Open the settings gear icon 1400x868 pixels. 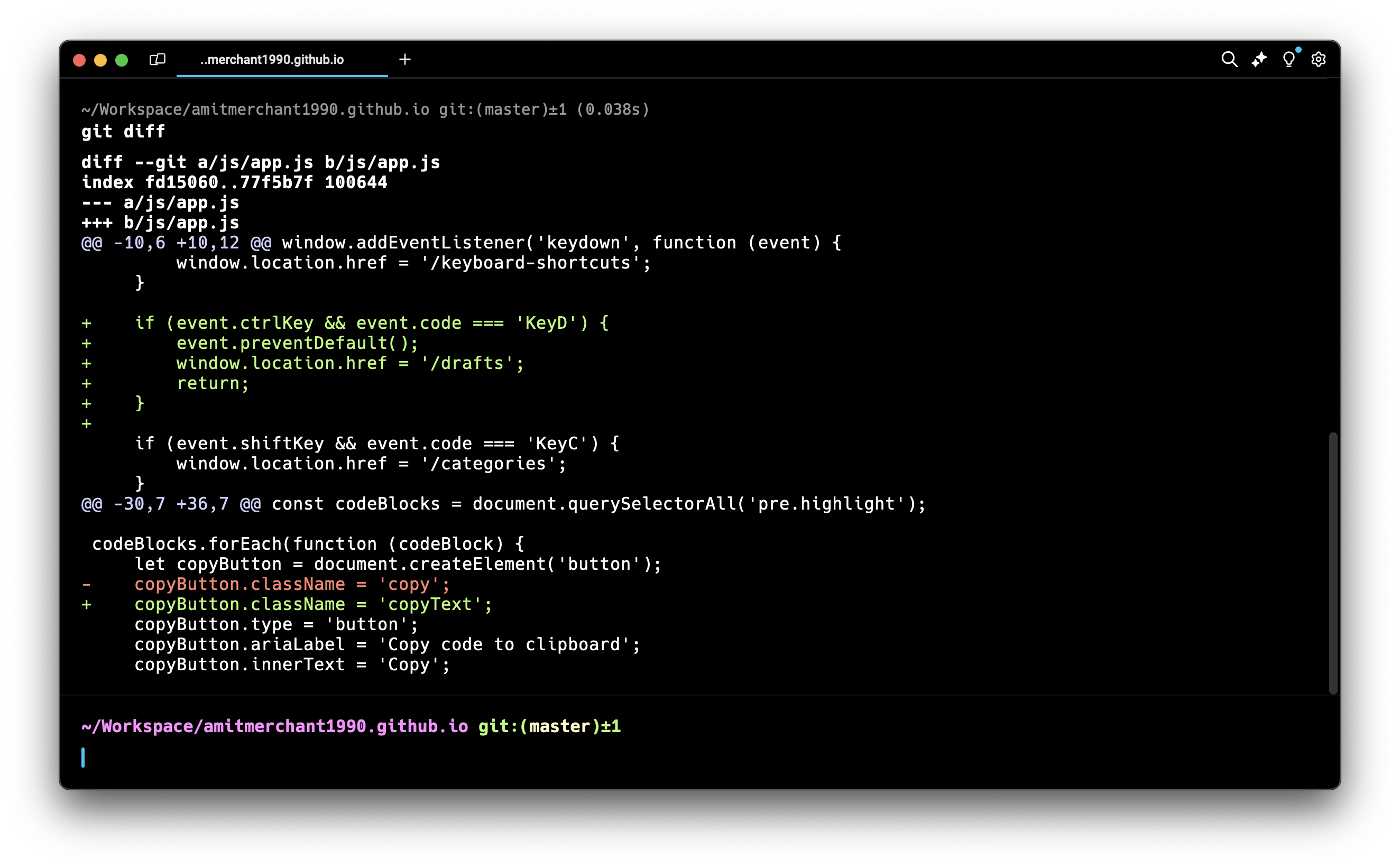[1318, 59]
